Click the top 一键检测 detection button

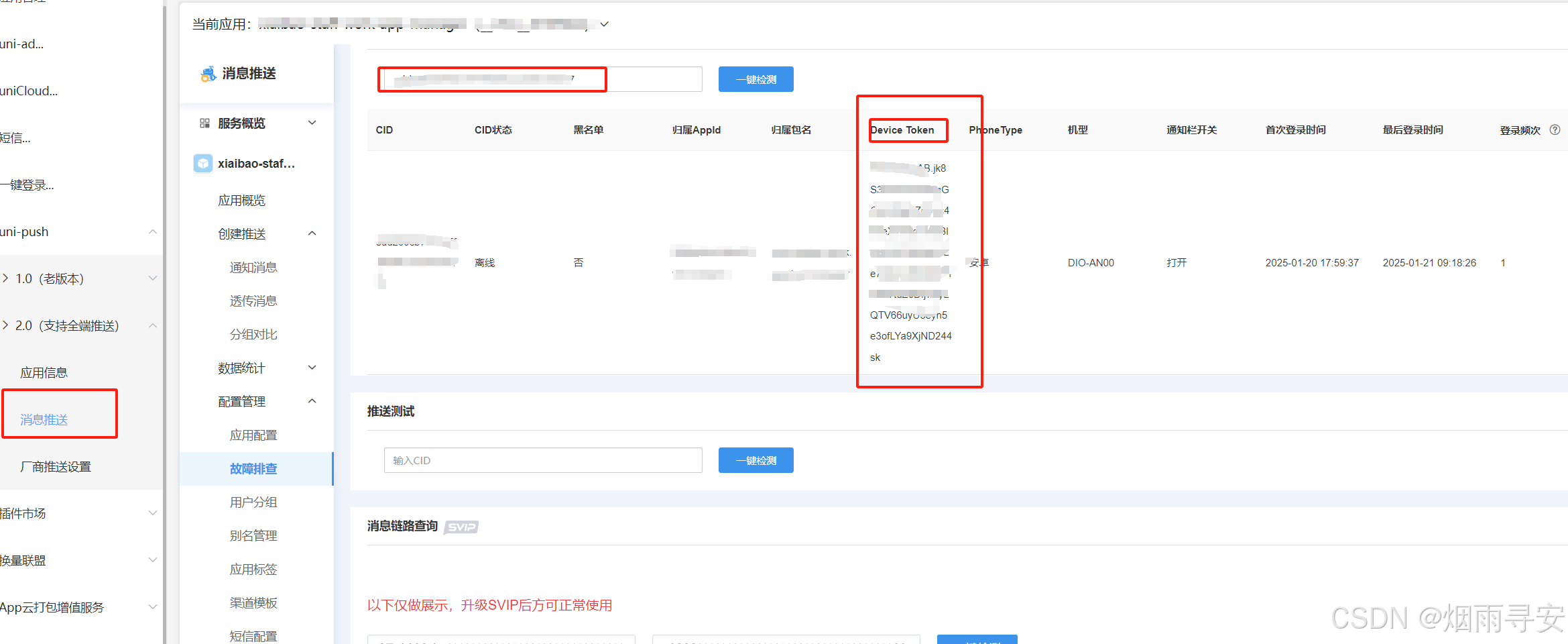[756, 78]
